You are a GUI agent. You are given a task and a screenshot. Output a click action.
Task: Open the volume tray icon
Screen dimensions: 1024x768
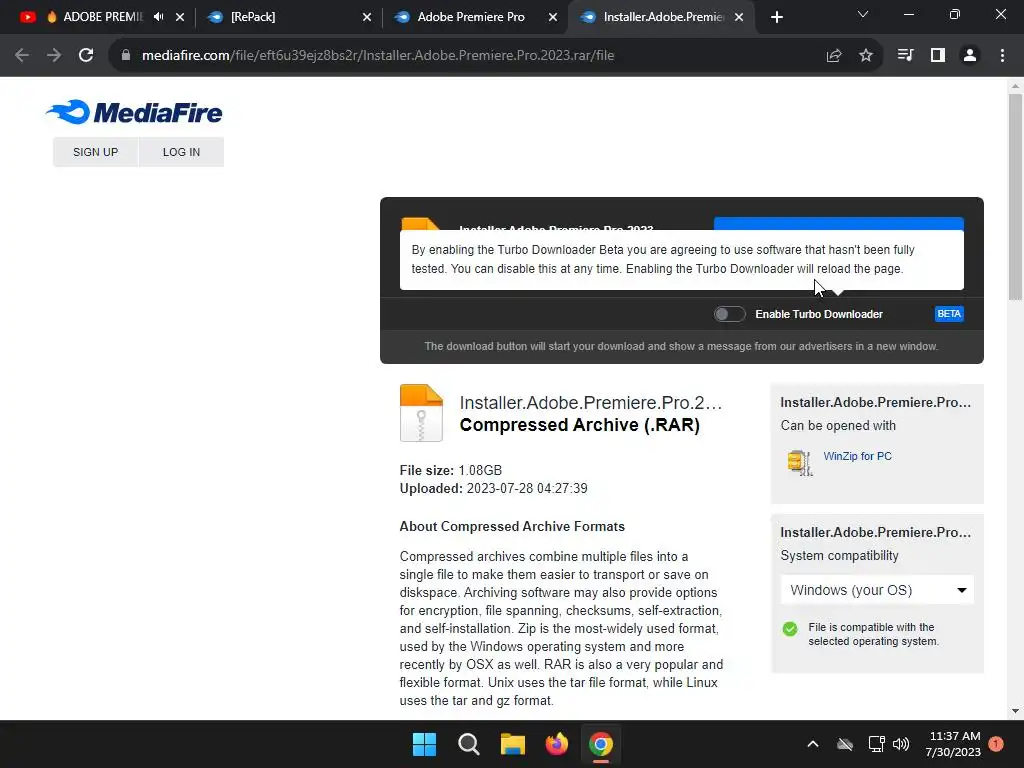pos(901,744)
